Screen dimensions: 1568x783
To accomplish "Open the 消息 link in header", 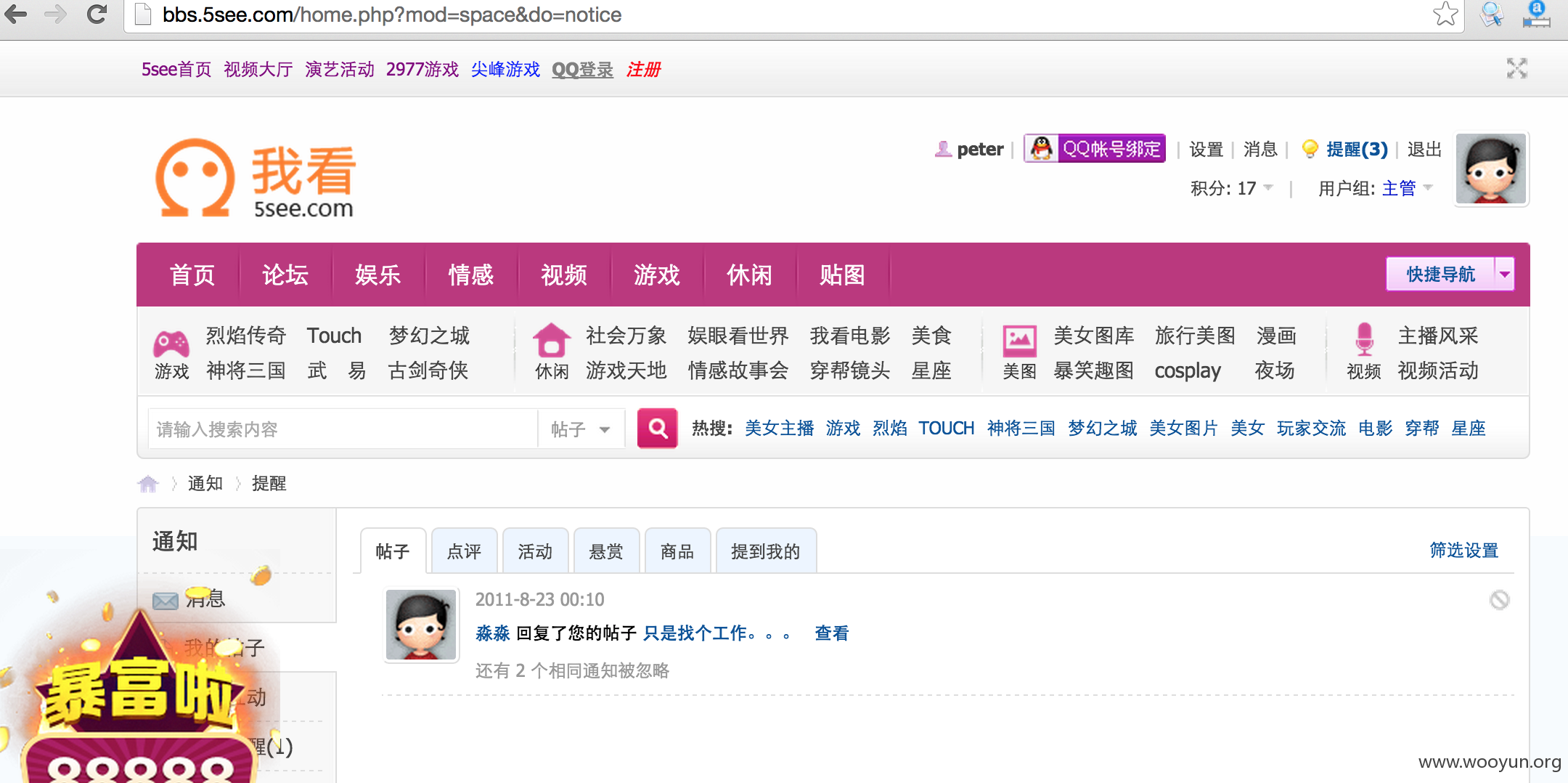I will click(x=1260, y=149).
